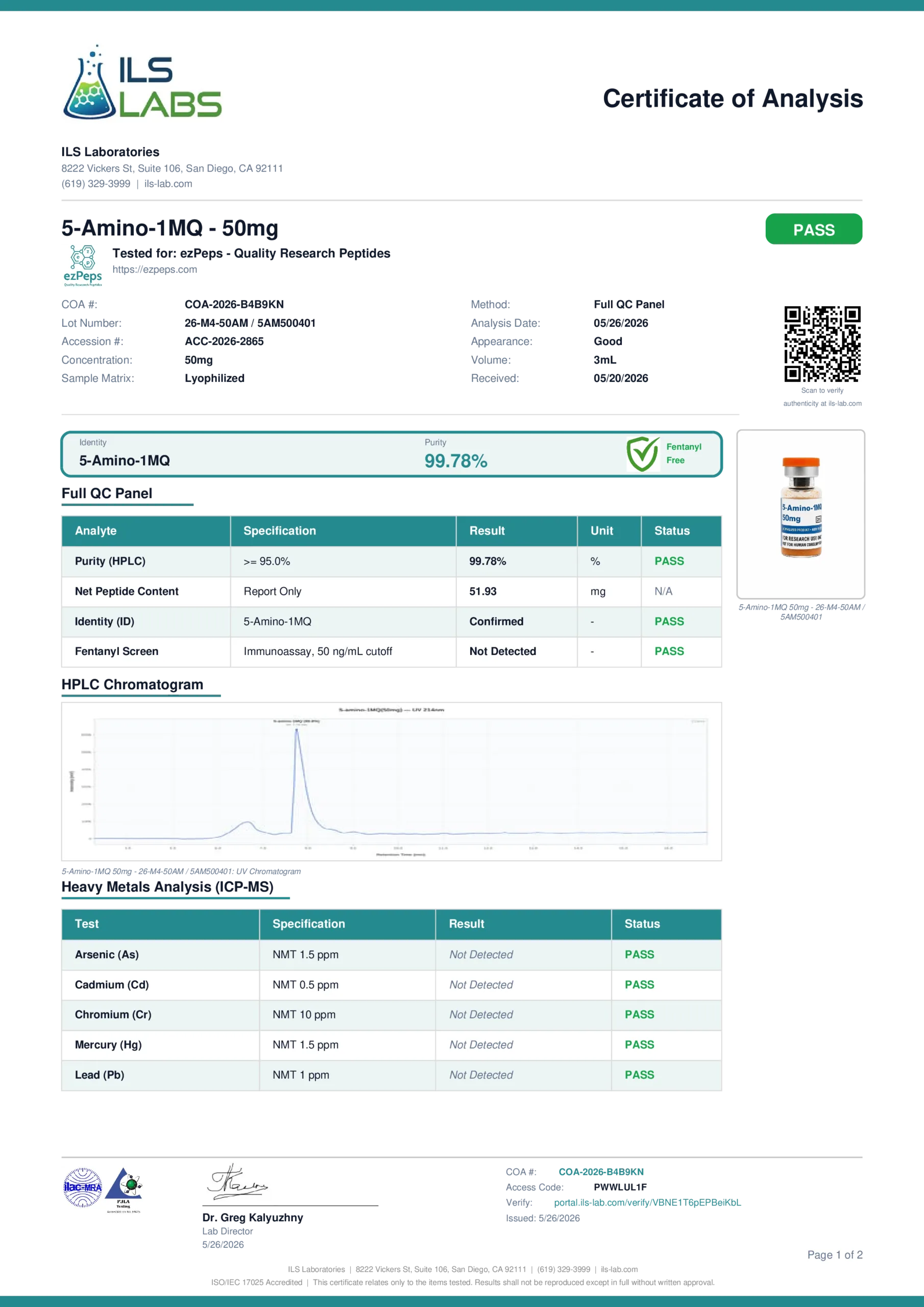The width and height of the screenshot is (924, 1307).
Task: Click the Lab Director signature
Action: click(237, 1182)
